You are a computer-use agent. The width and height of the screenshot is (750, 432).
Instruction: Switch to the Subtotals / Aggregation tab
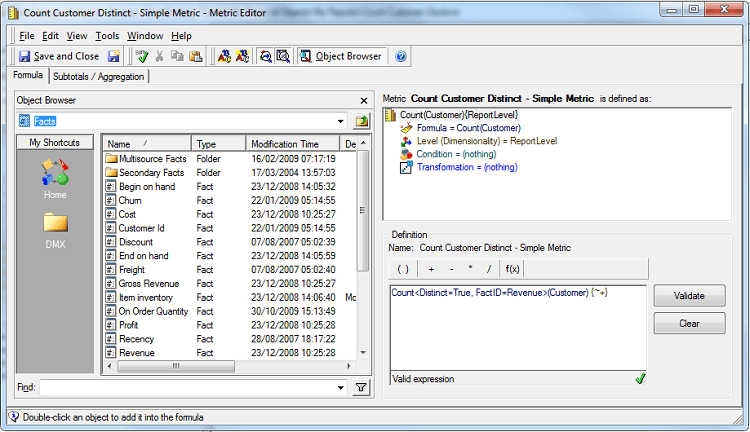coord(98,76)
